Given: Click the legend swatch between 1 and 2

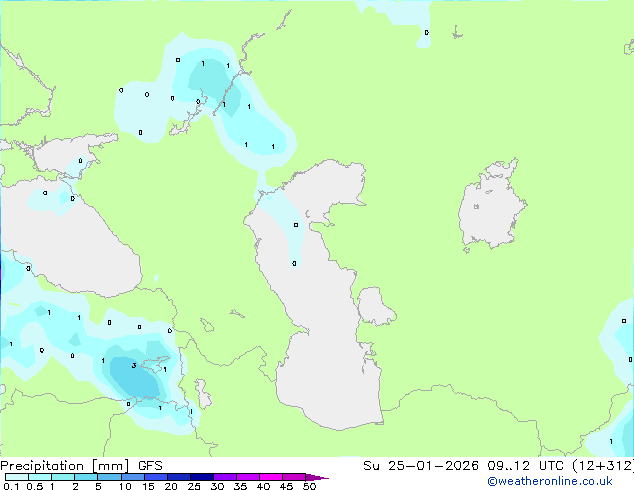Looking at the screenshot, I should pos(63,477).
